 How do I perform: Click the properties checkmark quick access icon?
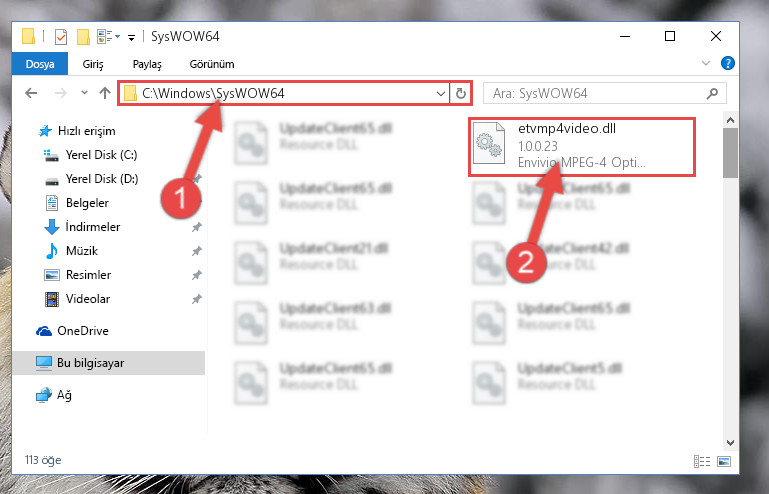tap(61, 37)
